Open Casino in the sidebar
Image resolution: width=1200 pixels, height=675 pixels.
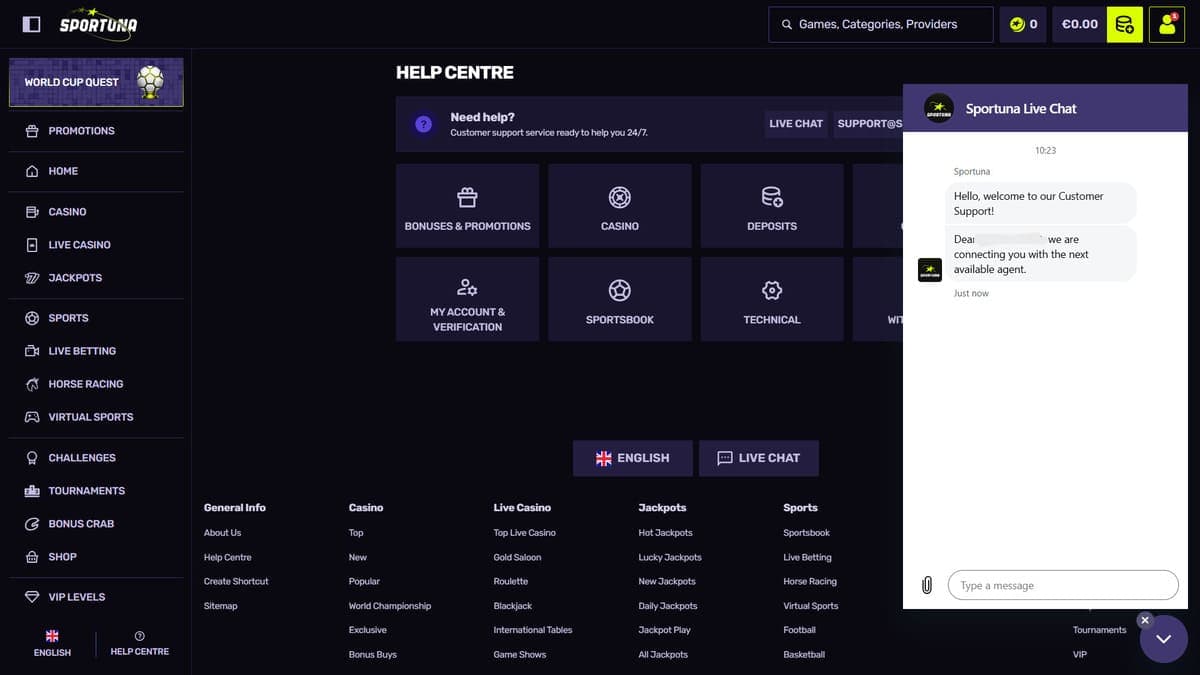(x=67, y=212)
